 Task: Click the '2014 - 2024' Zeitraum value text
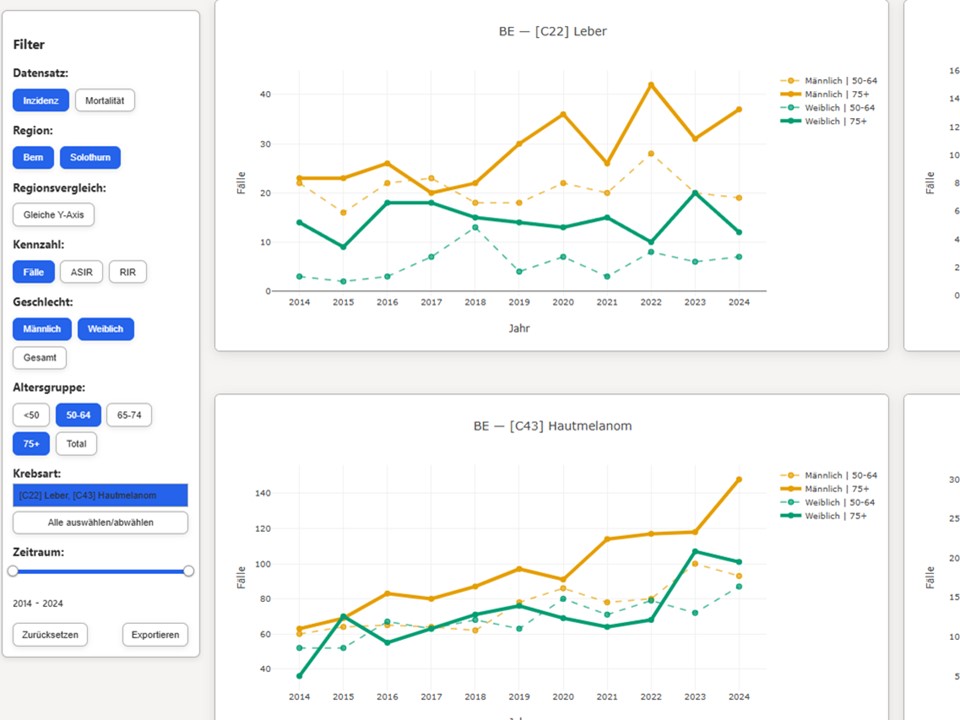[x=38, y=604]
